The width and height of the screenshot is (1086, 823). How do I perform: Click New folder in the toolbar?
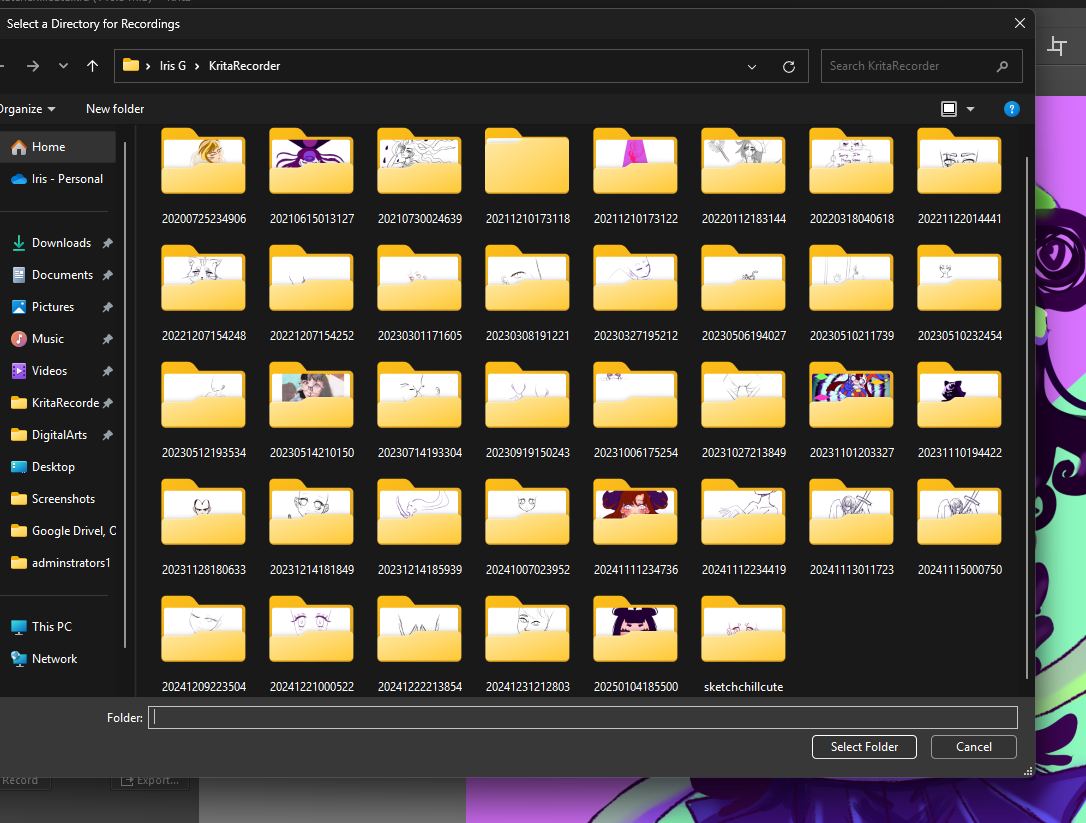[x=115, y=109]
